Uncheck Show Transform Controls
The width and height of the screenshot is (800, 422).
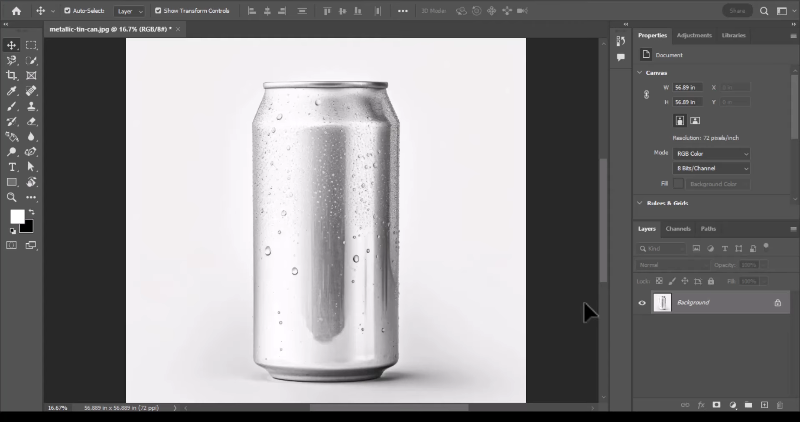pyautogui.click(x=156, y=11)
